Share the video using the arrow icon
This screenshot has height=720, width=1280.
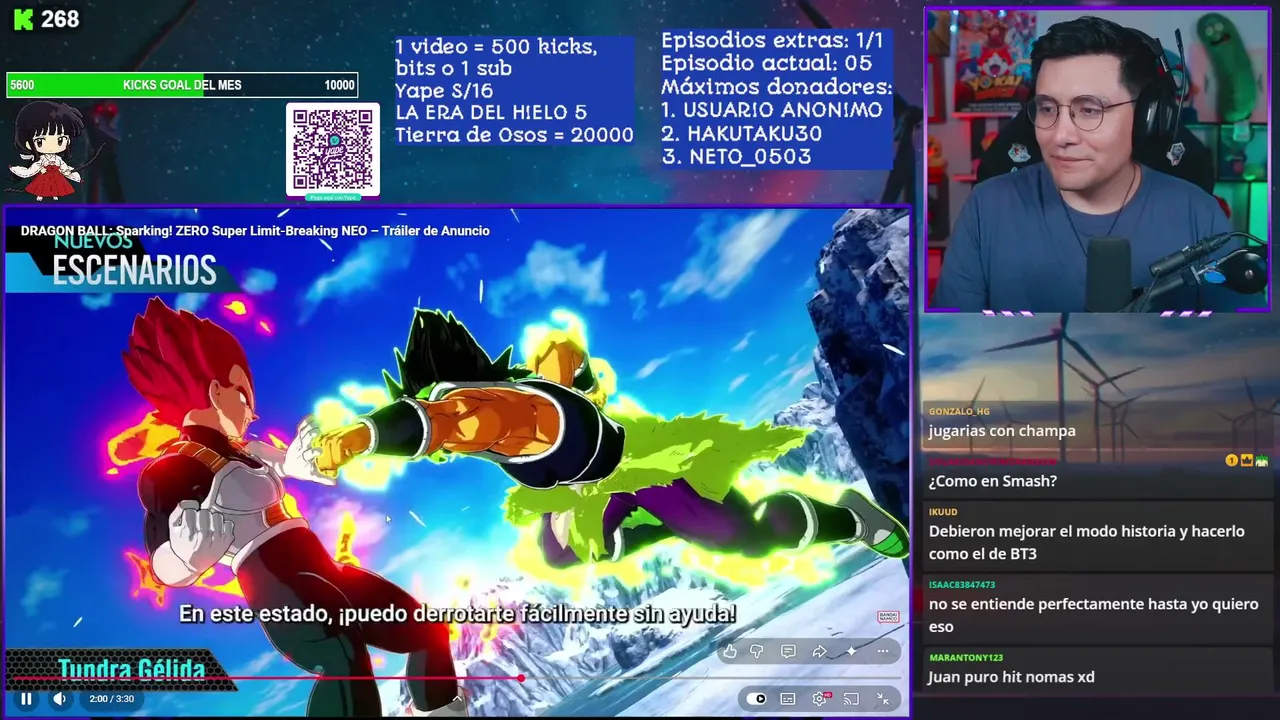pyautogui.click(x=819, y=651)
